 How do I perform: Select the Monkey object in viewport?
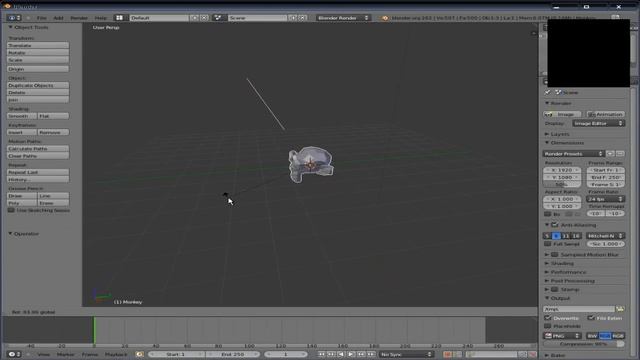[x=311, y=164]
